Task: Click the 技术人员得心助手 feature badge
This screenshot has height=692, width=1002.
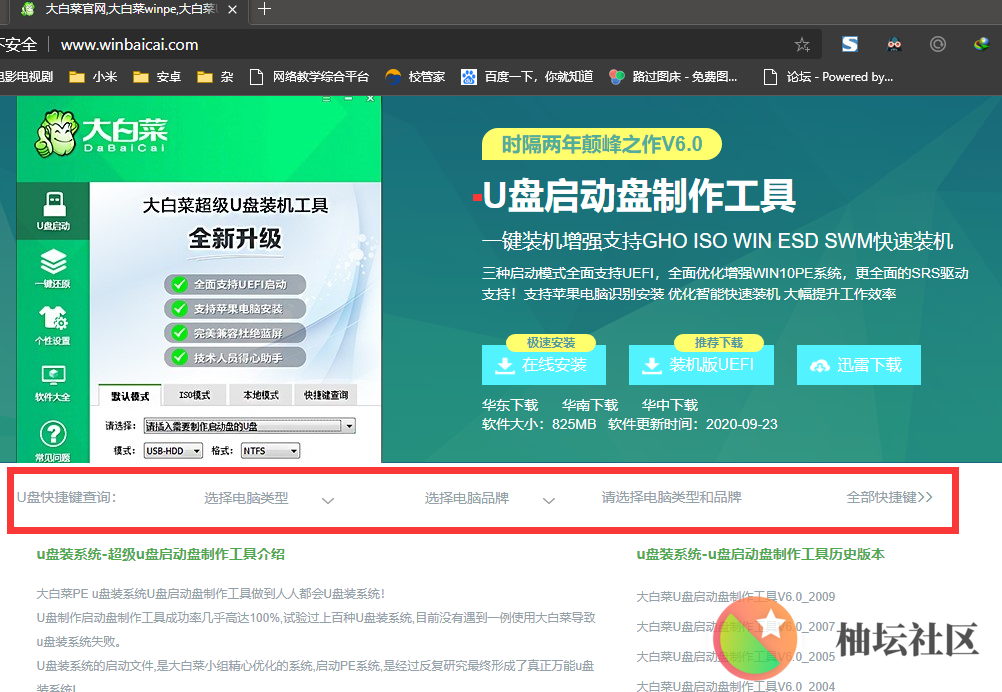Action: coord(235,357)
